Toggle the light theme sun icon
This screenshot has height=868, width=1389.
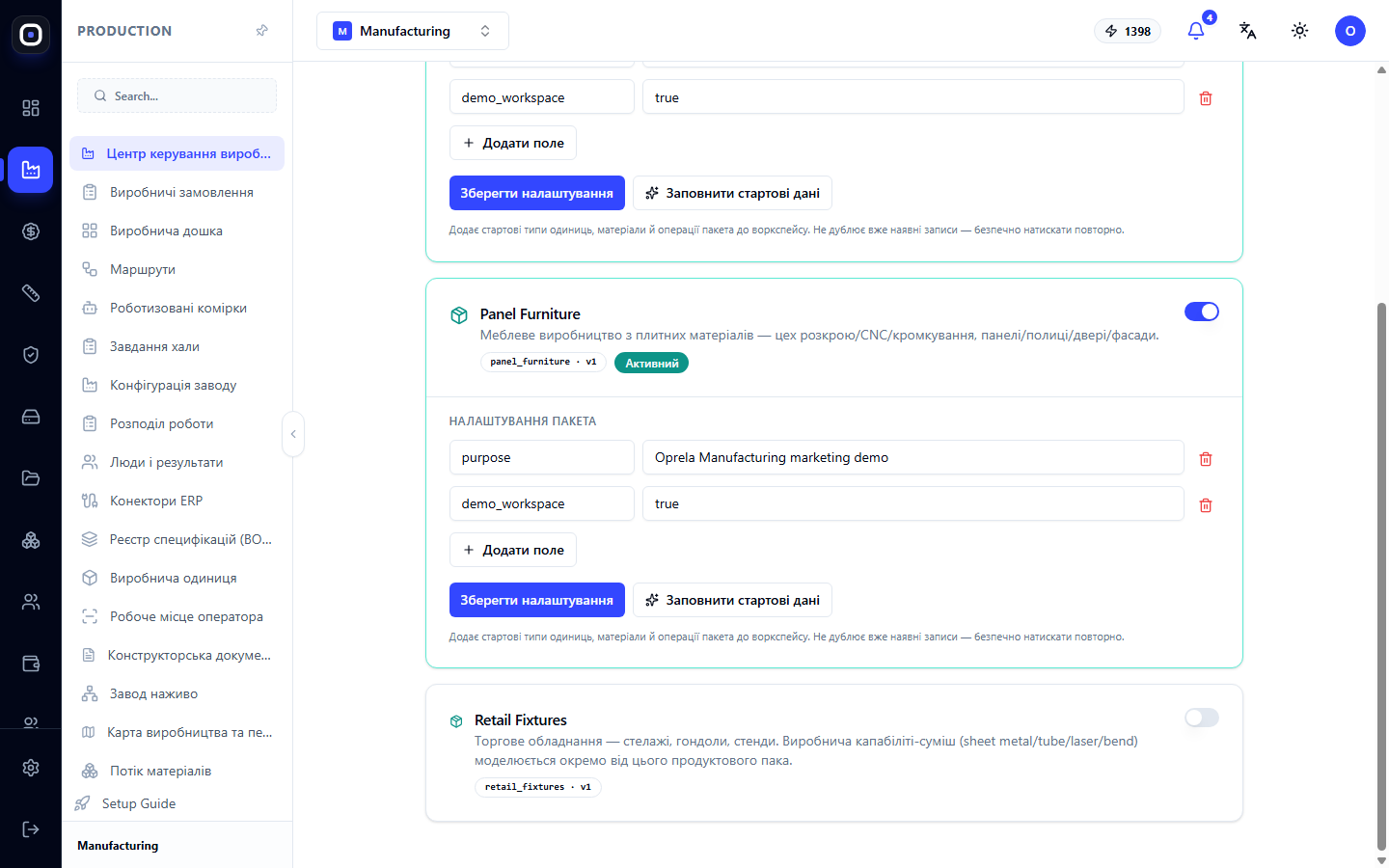(1300, 31)
